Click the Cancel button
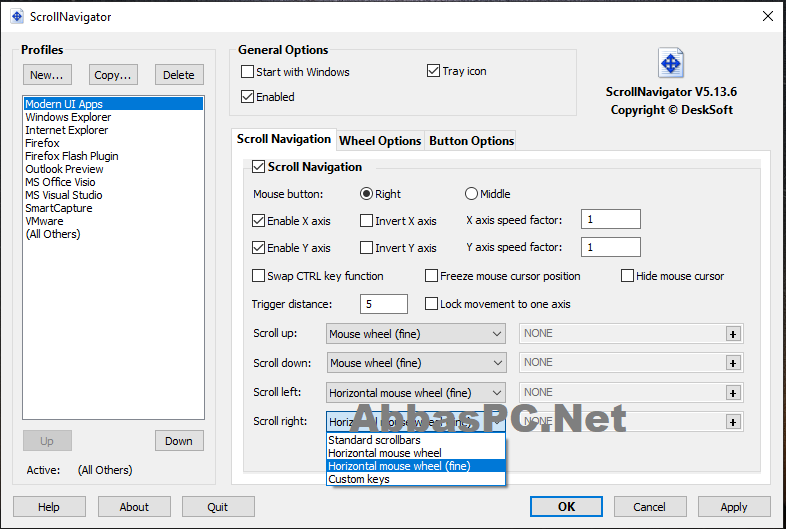The height and width of the screenshot is (529, 786). (x=650, y=507)
